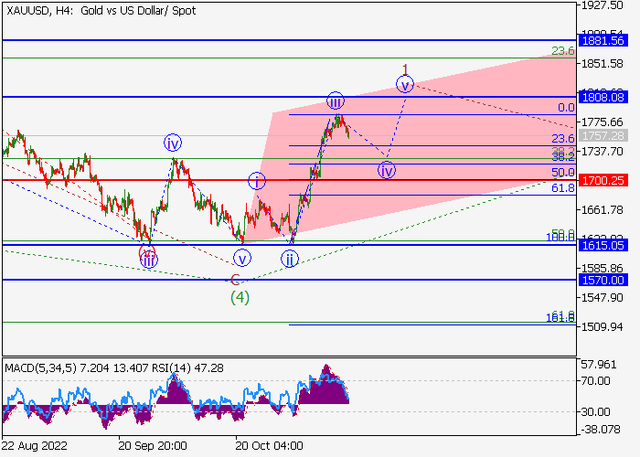The height and width of the screenshot is (457, 640).
Task: Select the 22 Aug 2022 date marker
Action: point(37,443)
